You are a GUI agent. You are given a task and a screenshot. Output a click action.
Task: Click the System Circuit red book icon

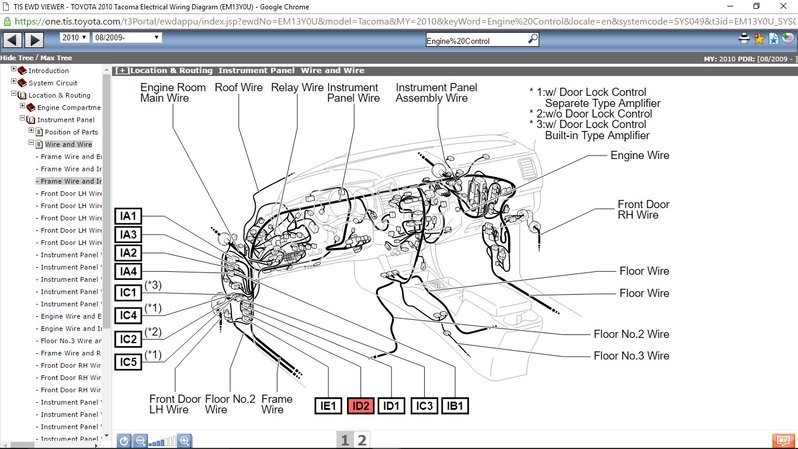point(22,82)
